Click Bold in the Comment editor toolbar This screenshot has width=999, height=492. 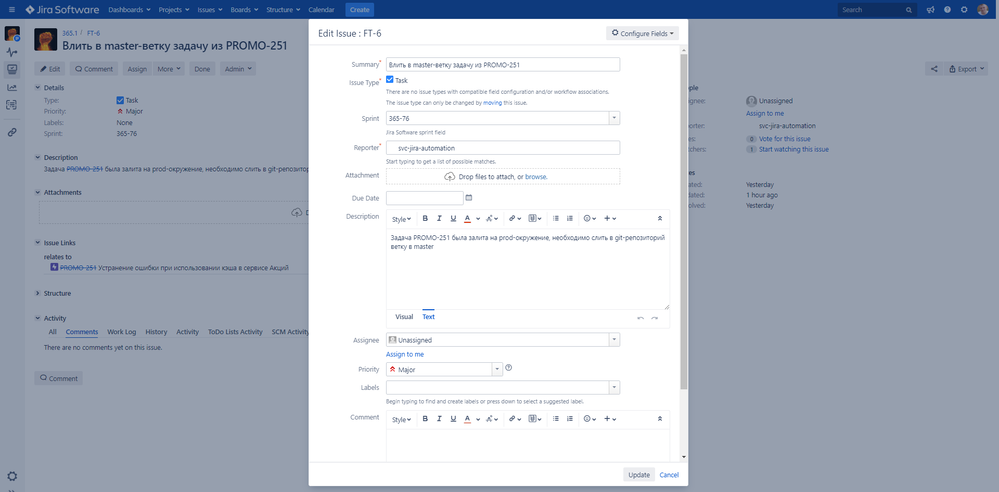click(425, 419)
